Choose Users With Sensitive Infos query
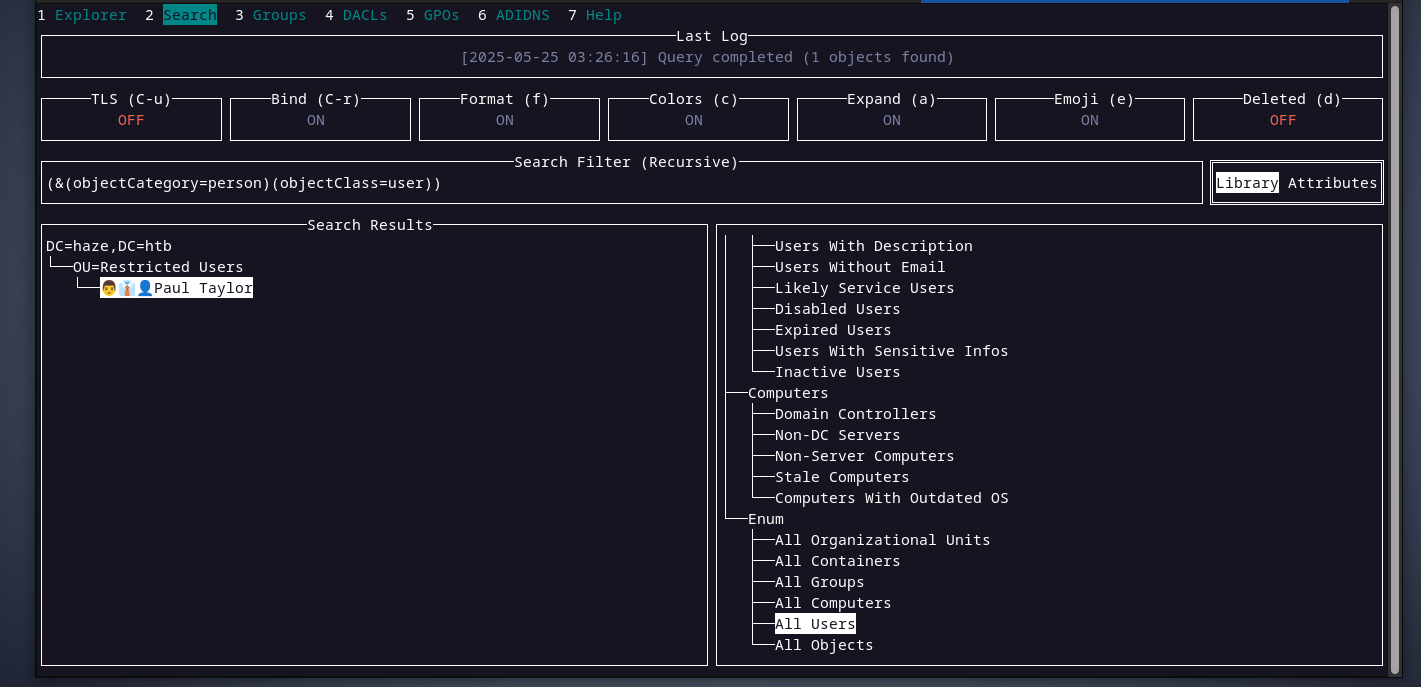 click(x=891, y=351)
